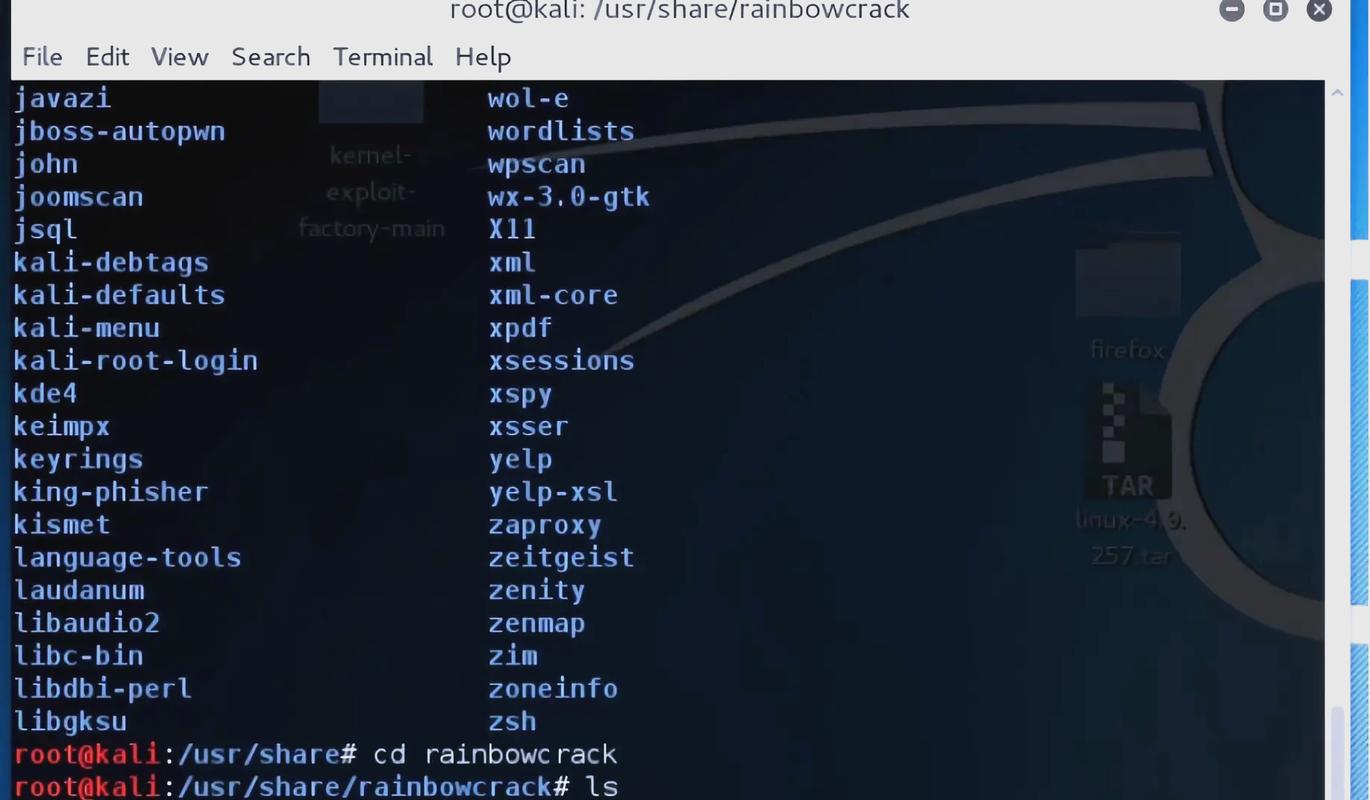Click the 'wpscan' entry
Image resolution: width=1370 pixels, height=800 pixels.
(x=537, y=165)
